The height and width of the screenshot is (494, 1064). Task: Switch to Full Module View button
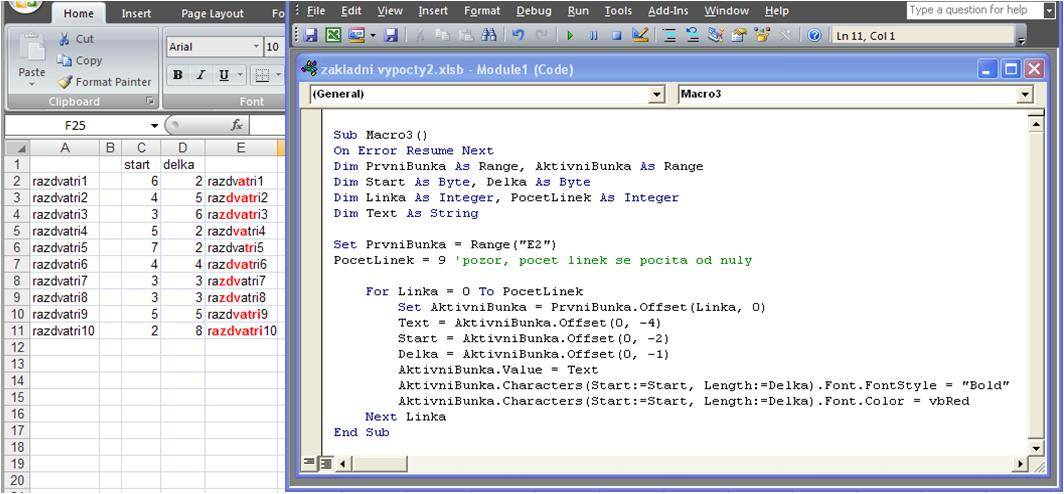[325, 464]
